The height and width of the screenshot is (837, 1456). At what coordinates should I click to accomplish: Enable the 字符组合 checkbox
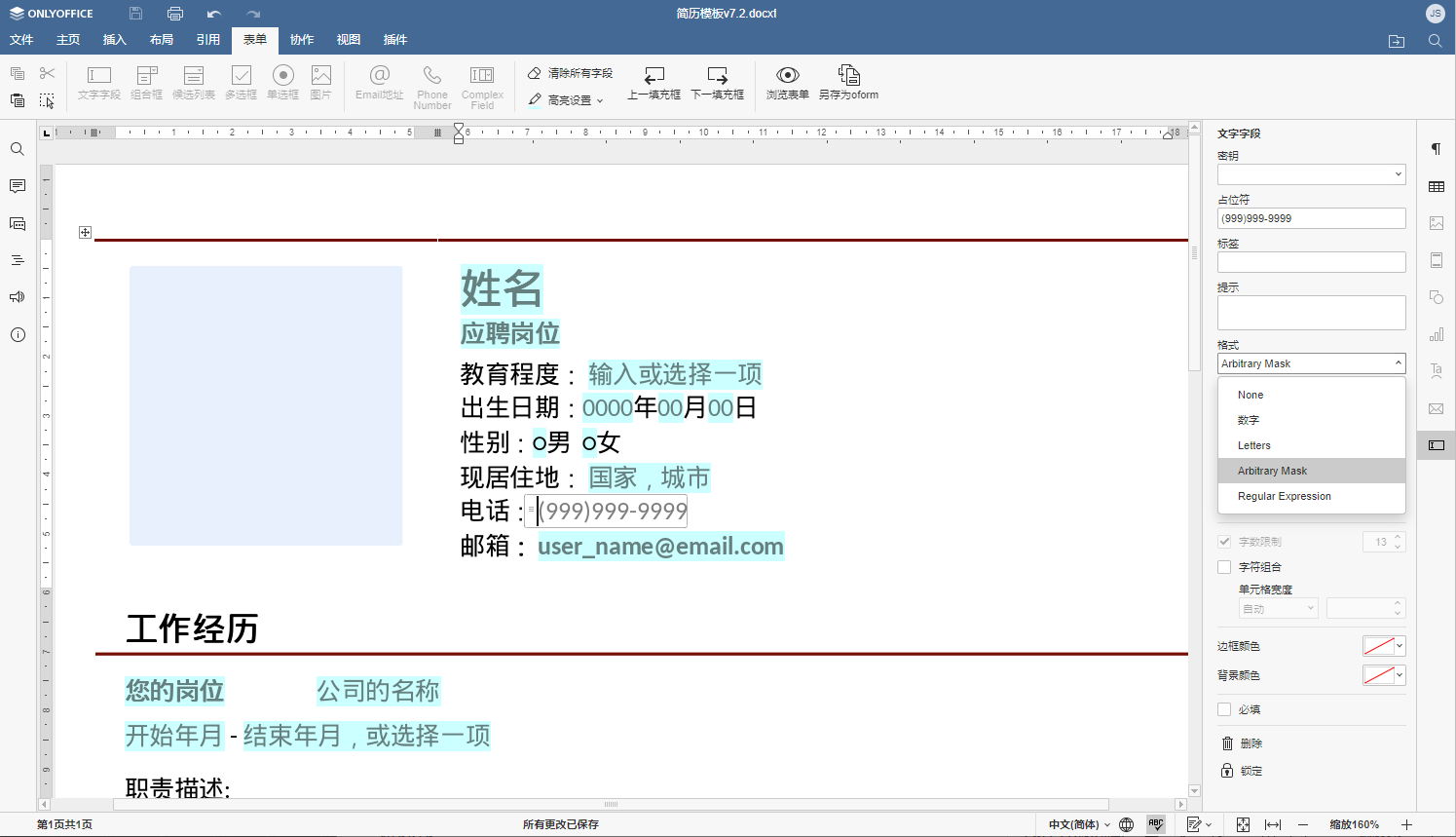(1224, 567)
